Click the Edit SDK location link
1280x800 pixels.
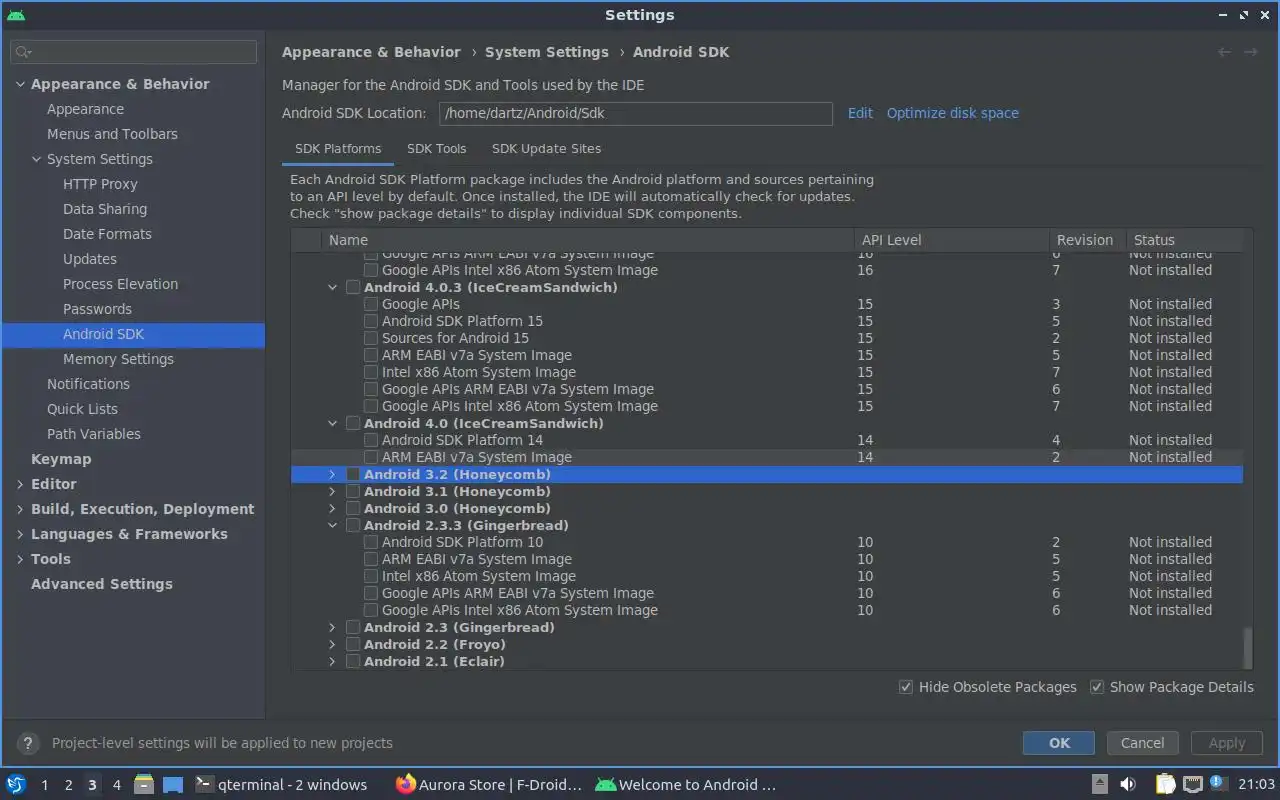(860, 113)
